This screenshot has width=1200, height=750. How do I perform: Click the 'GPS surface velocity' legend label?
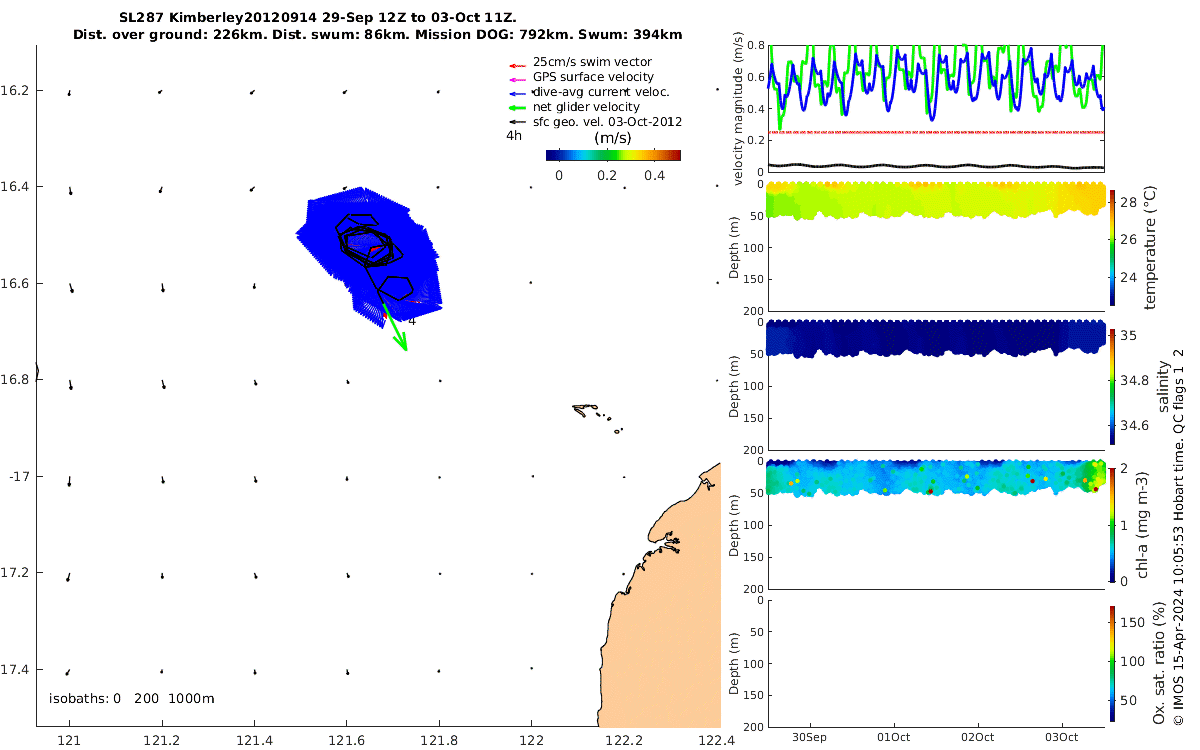[593, 77]
